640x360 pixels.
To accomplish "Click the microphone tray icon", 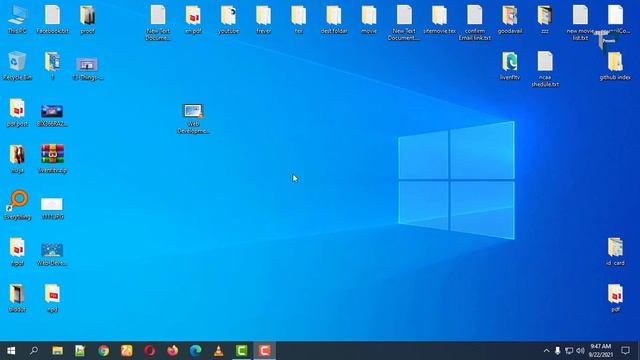I will 557,351.
